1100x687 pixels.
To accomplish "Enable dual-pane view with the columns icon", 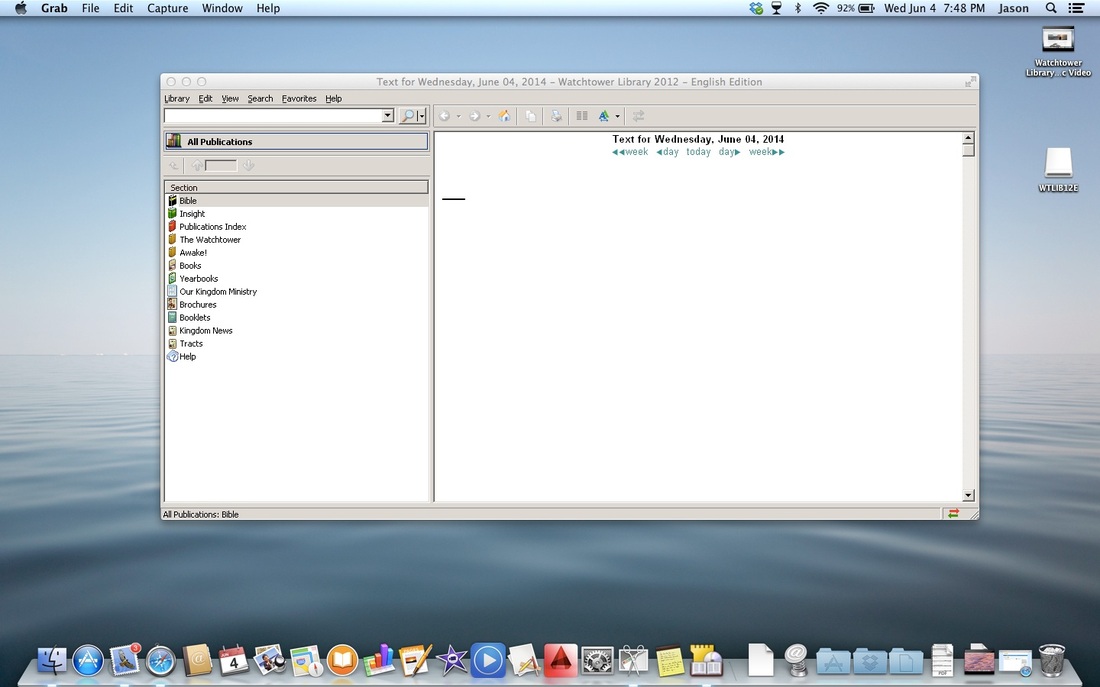I will [x=582, y=116].
